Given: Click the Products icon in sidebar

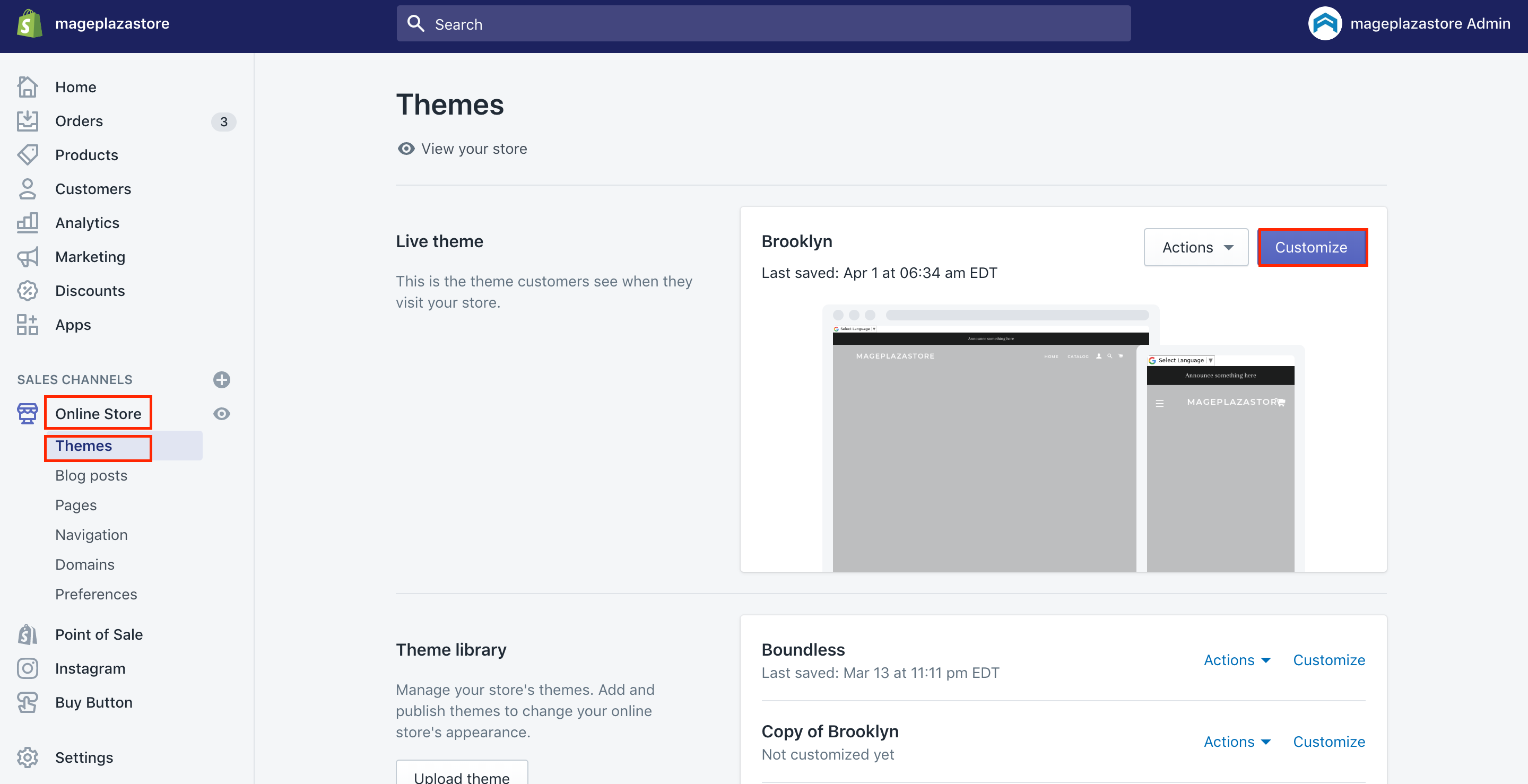Looking at the screenshot, I should [28, 154].
